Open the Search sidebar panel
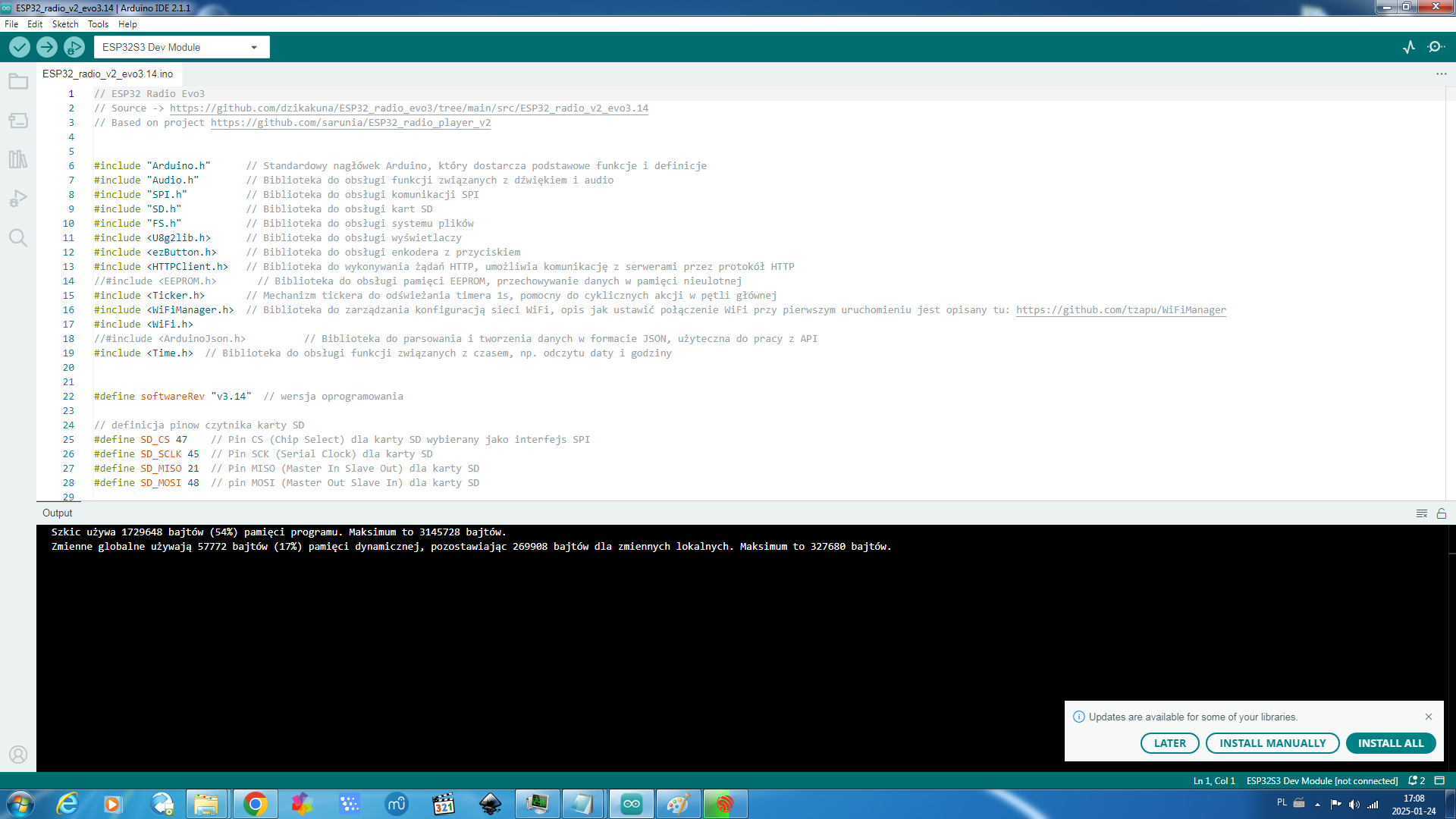The height and width of the screenshot is (819, 1456). [18, 238]
